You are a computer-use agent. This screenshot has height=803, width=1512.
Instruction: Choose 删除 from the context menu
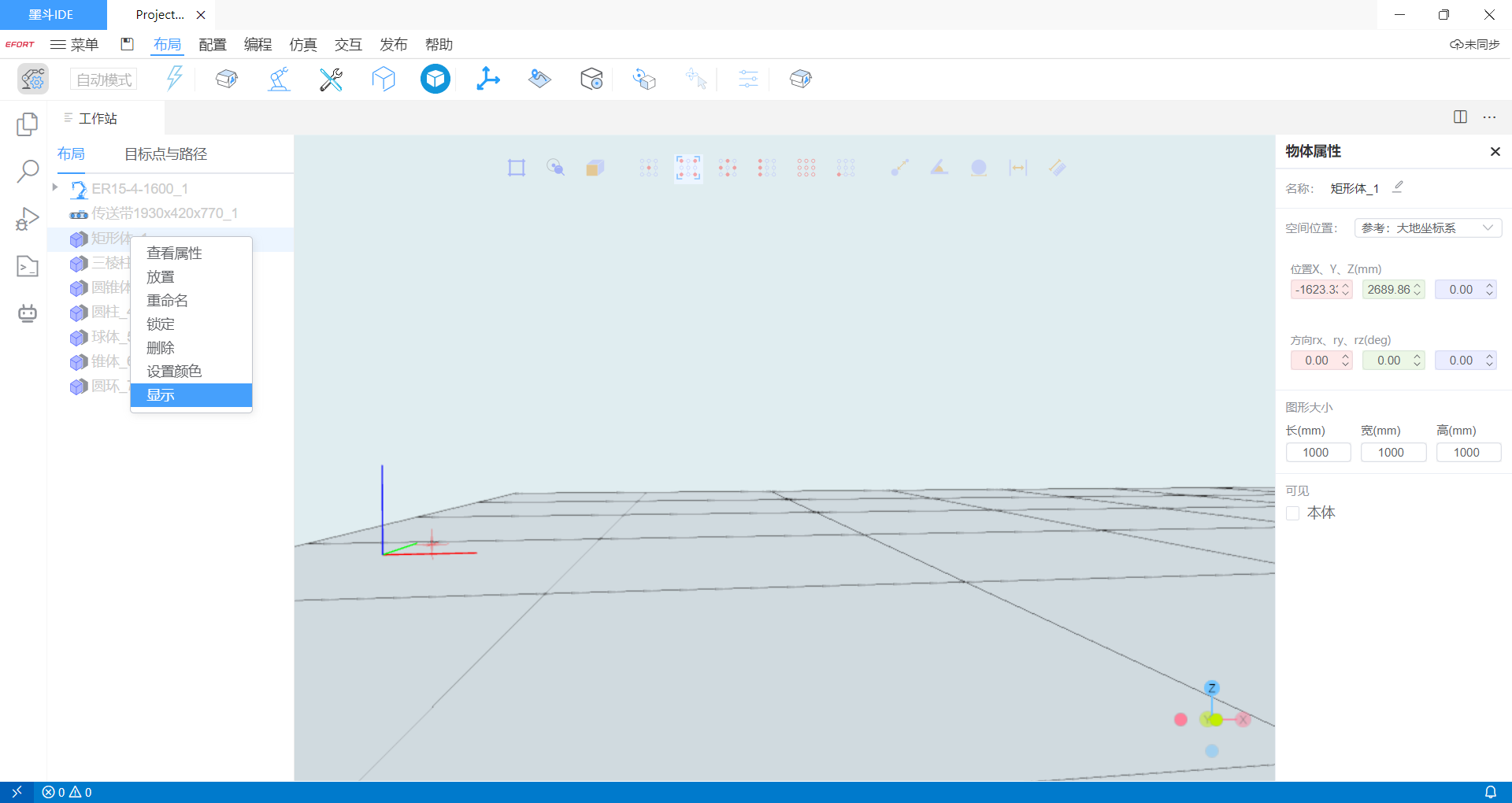coord(161,348)
